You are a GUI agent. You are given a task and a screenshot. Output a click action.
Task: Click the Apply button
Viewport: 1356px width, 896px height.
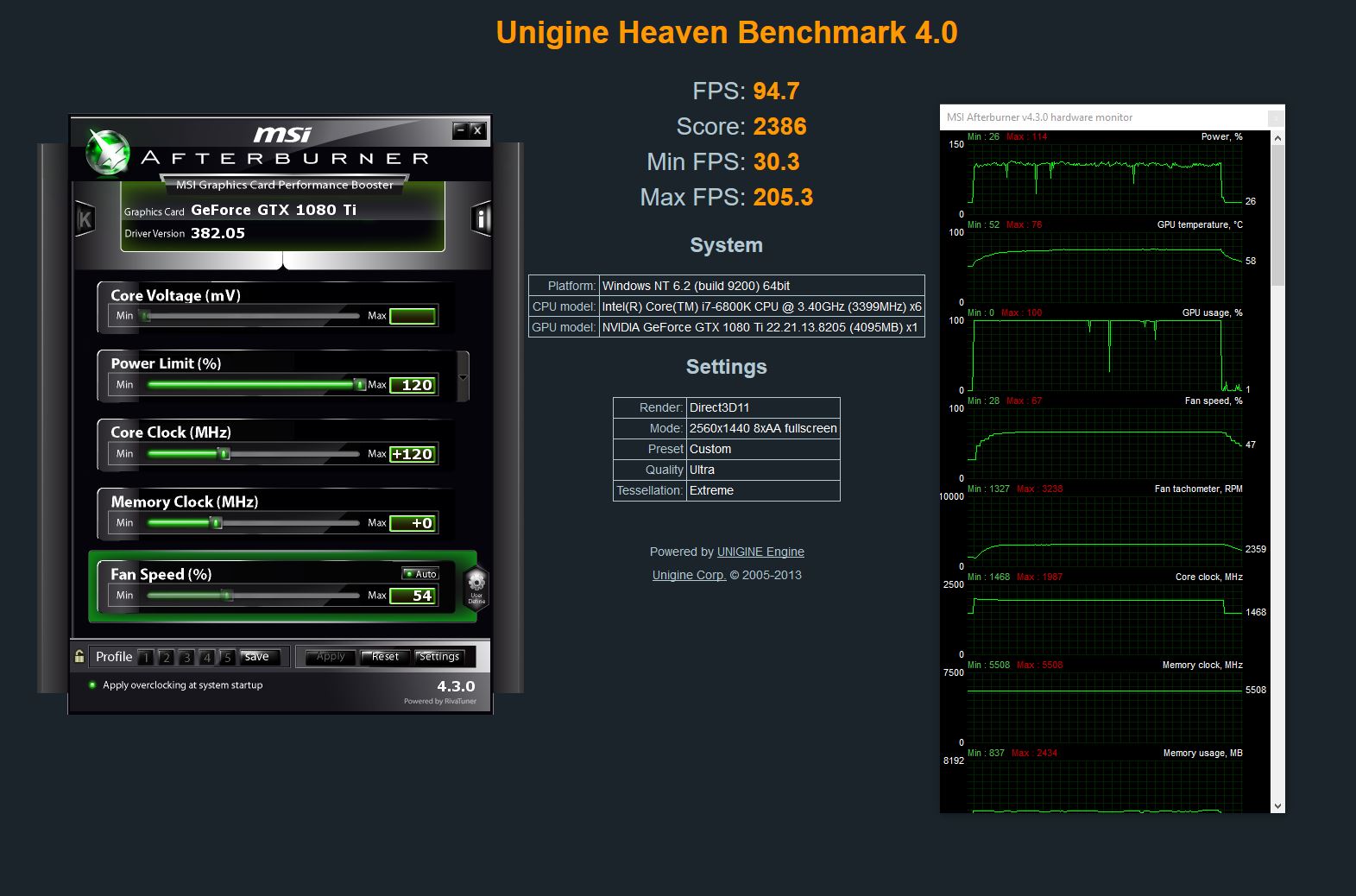pyautogui.click(x=331, y=657)
